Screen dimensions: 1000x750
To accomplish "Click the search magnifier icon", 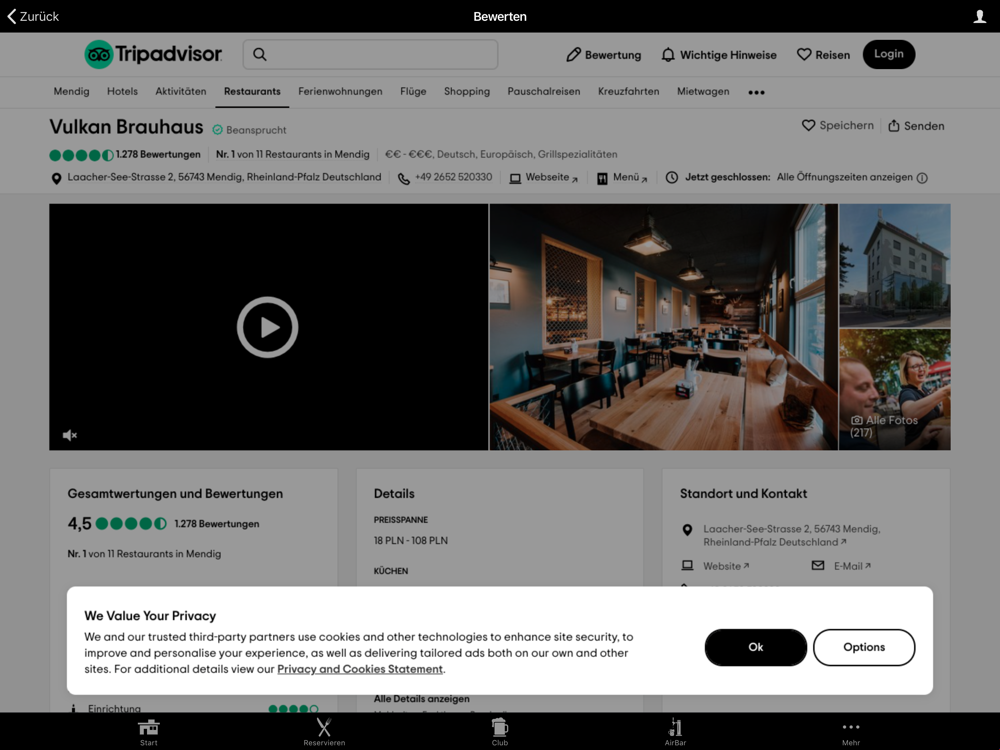I will pos(260,54).
